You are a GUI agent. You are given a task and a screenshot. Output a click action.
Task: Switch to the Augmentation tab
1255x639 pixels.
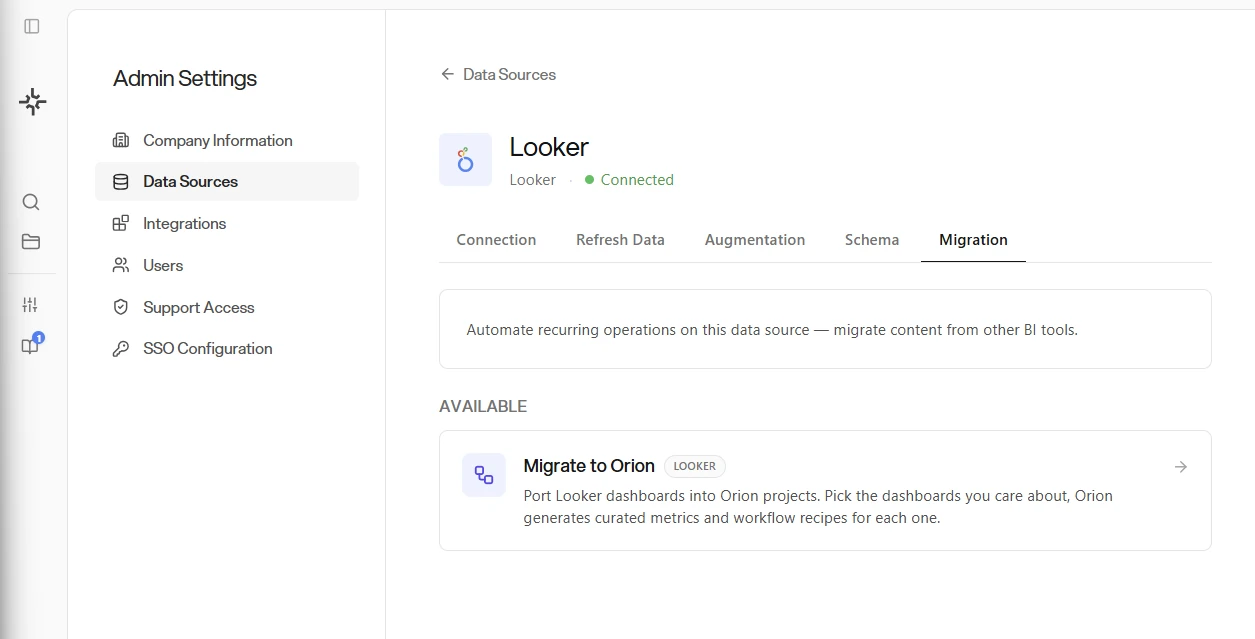tap(755, 240)
